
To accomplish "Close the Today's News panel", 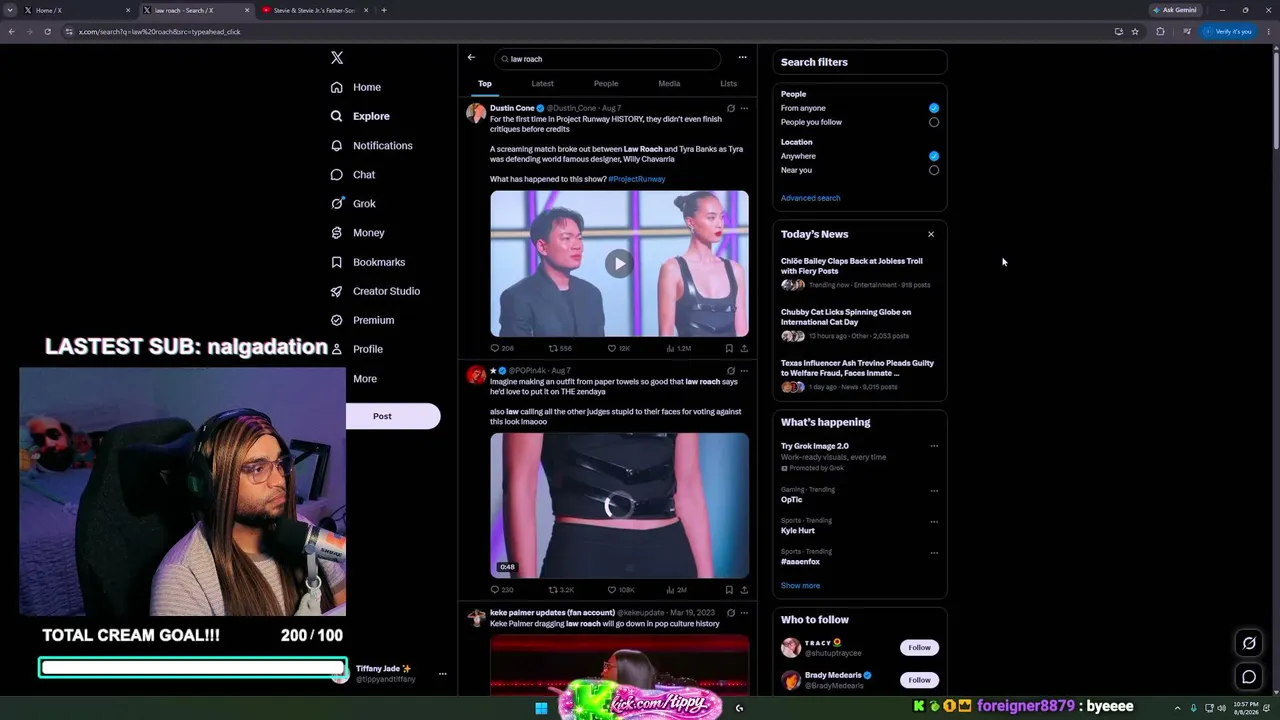I will (x=931, y=234).
